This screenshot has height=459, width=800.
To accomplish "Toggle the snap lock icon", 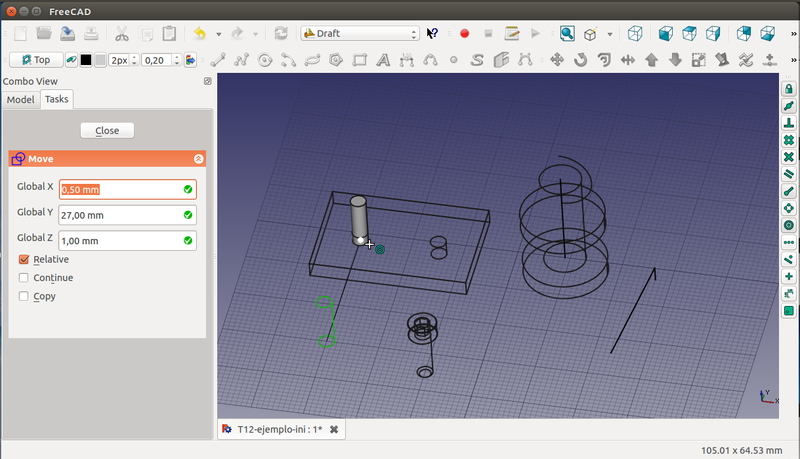I will tap(788, 89).
